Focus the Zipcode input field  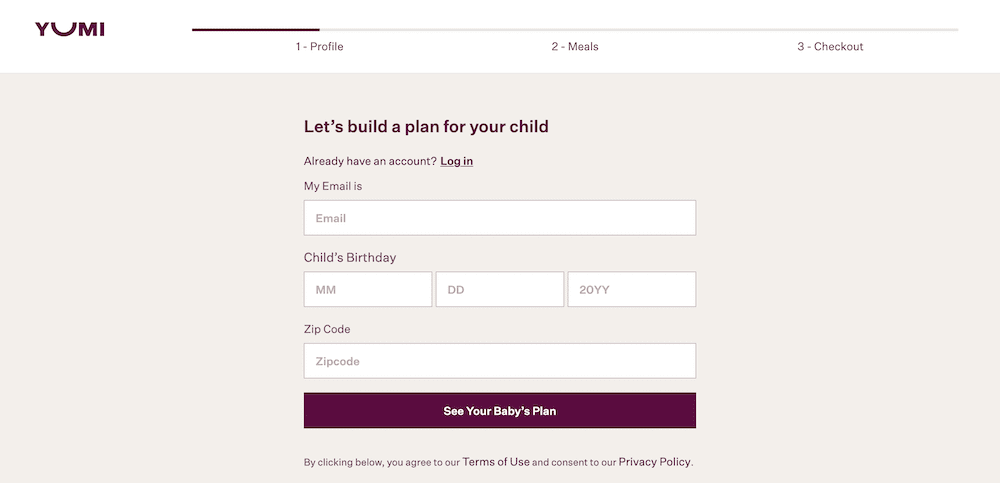(x=500, y=361)
